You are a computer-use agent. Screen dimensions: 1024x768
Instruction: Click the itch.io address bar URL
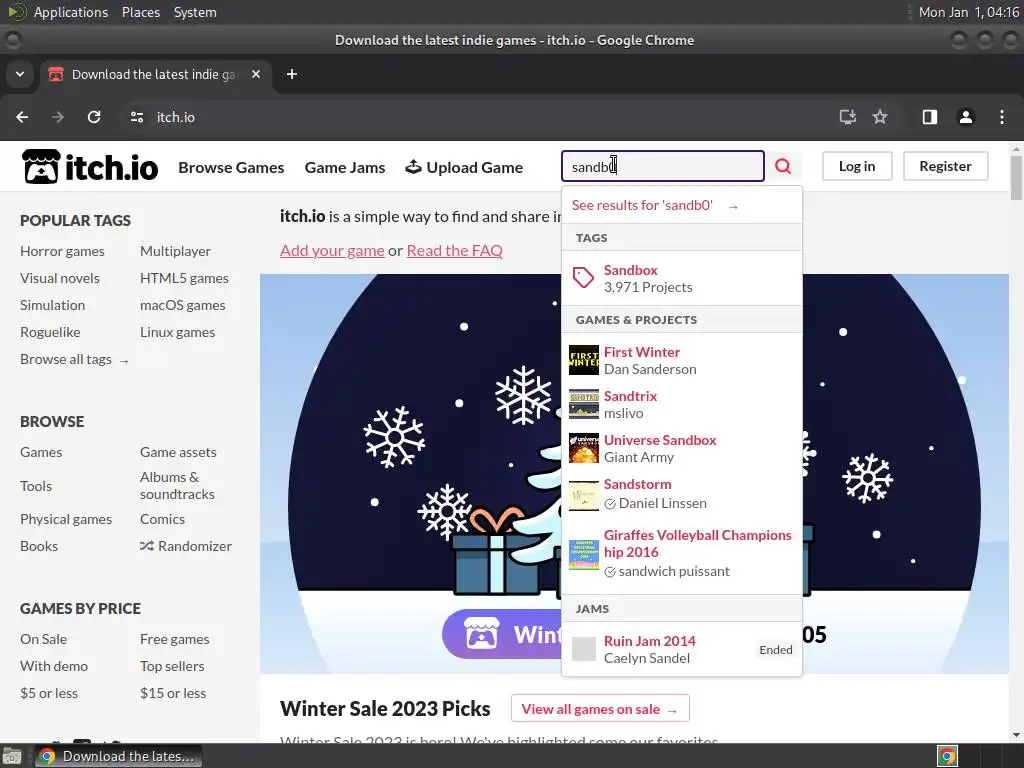[176, 117]
